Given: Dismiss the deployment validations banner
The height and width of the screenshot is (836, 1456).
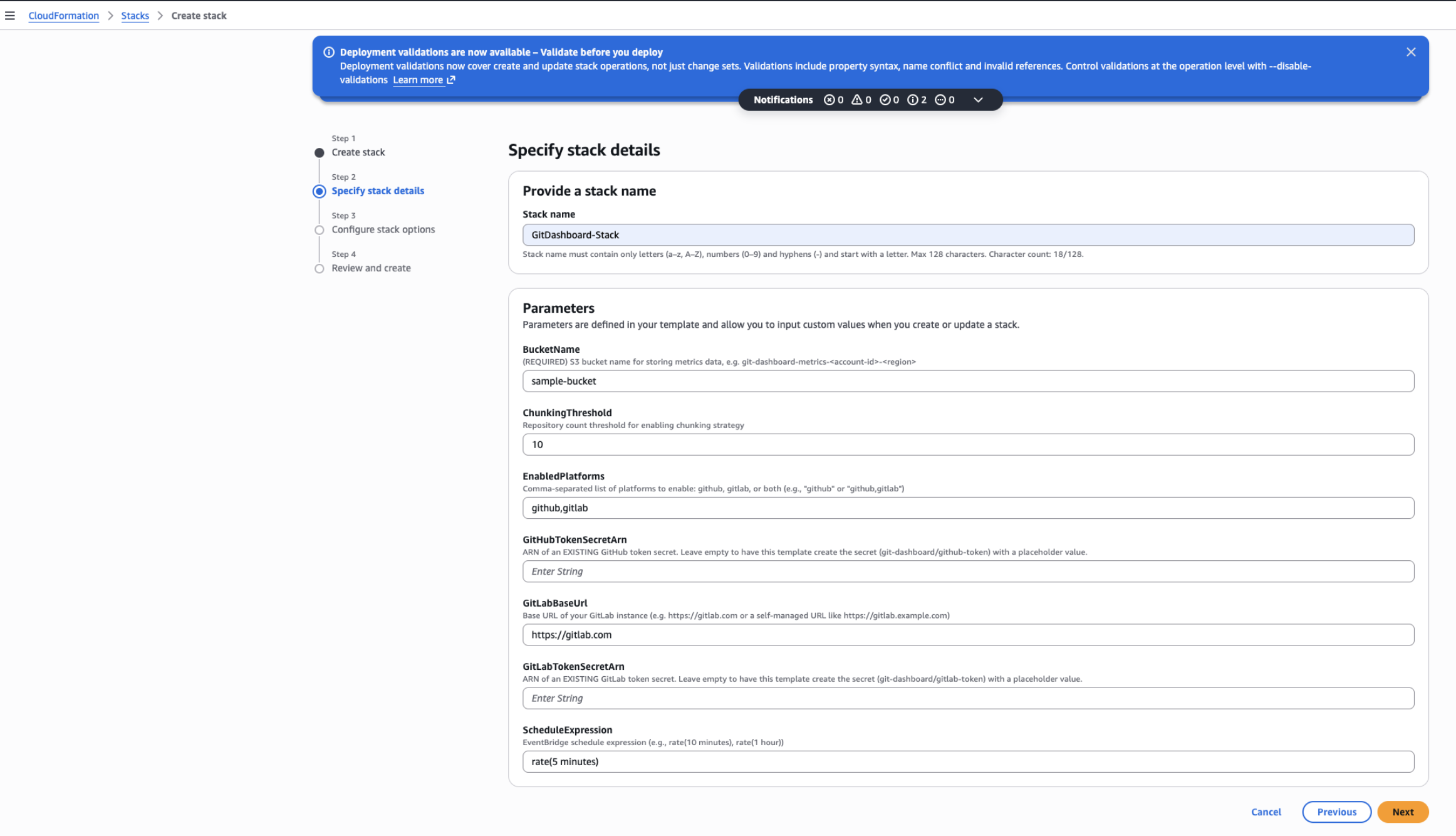Looking at the screenshot, I should tap(1411, 52).
